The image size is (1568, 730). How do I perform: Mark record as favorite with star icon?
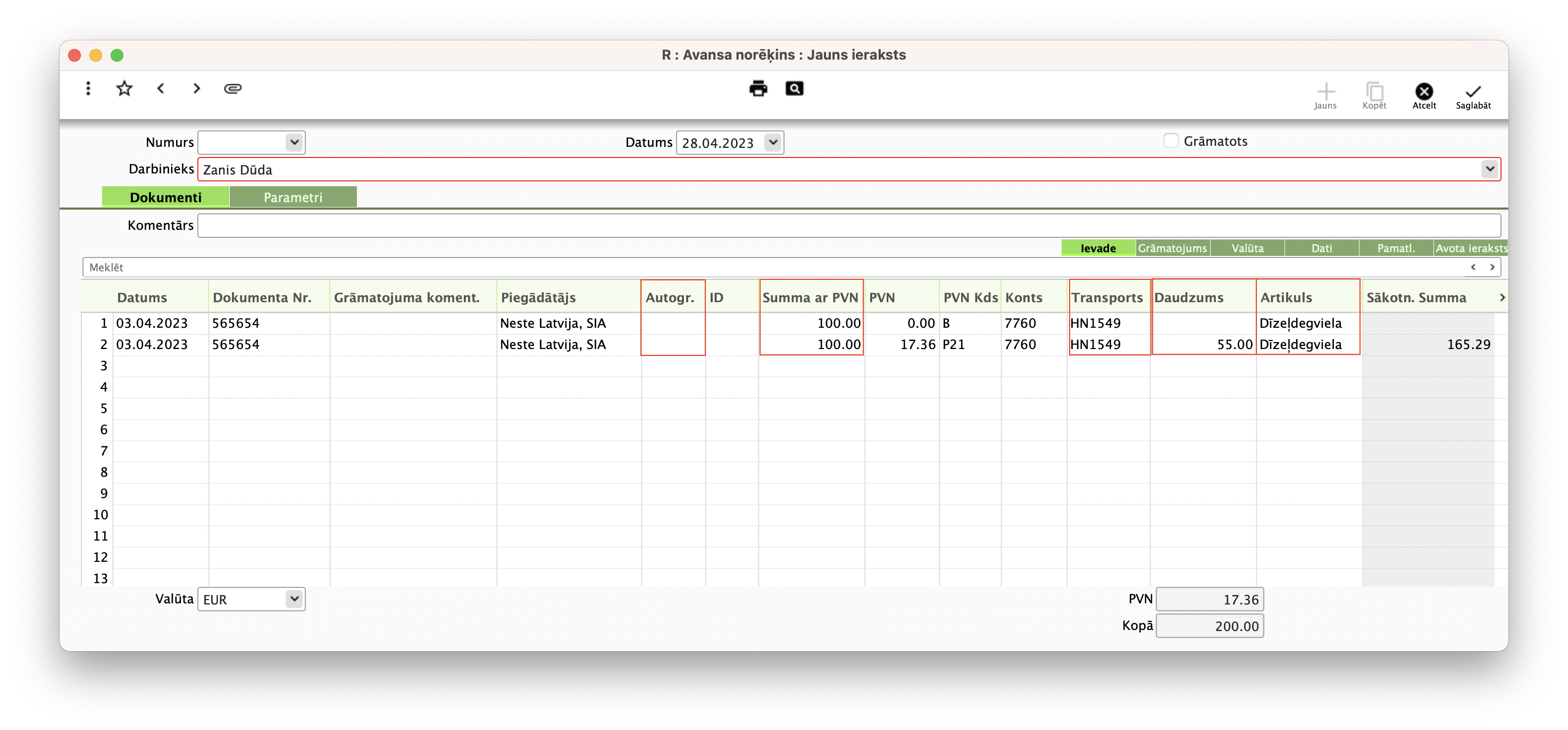124,89
